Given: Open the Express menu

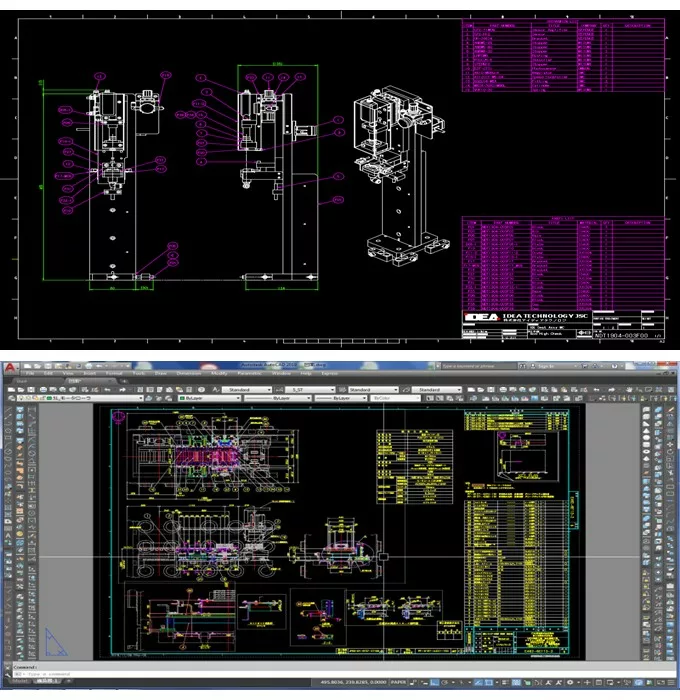Looking at the screenshot, I should pos(330,373).
